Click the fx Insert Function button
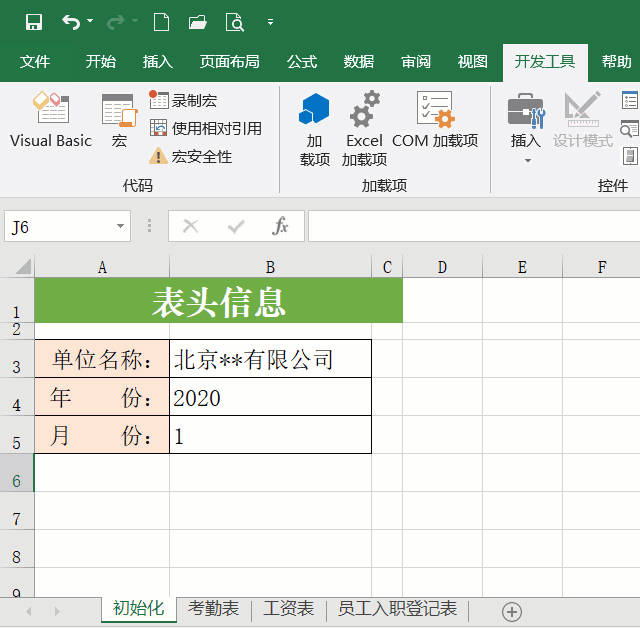The height and width of the screenshot is (628, 640). [280, 226]
